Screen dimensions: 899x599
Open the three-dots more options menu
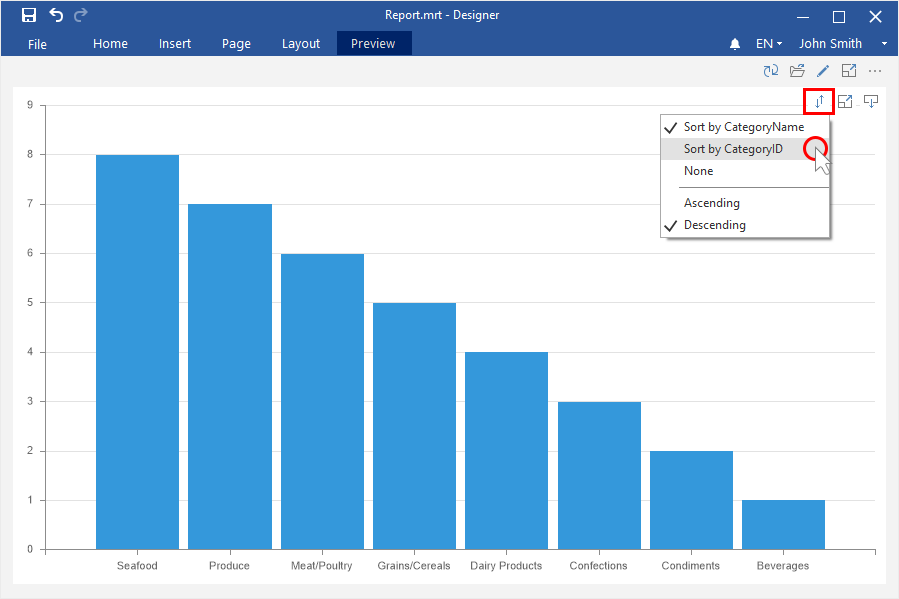pyautogui.click(x=875, y=71)
